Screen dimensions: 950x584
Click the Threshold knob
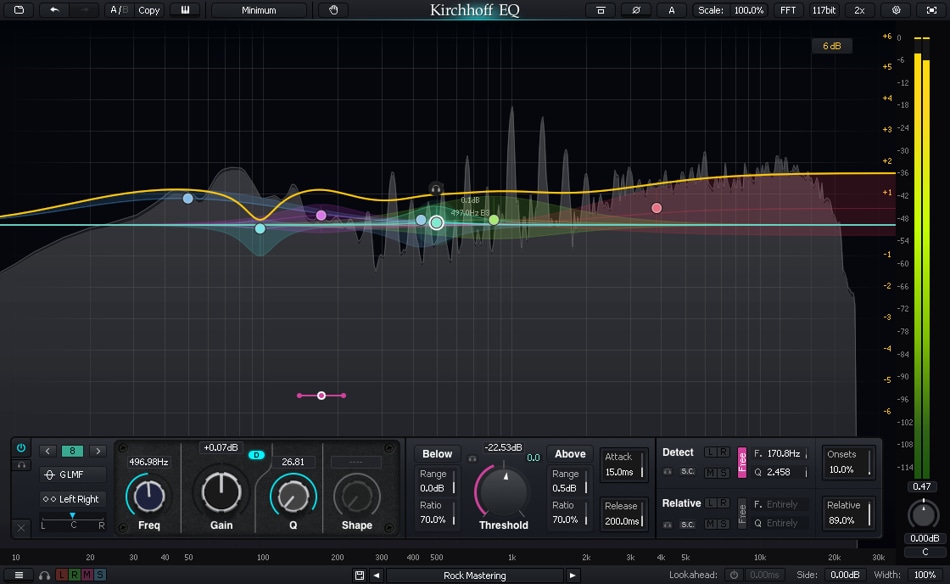[503, 493]
